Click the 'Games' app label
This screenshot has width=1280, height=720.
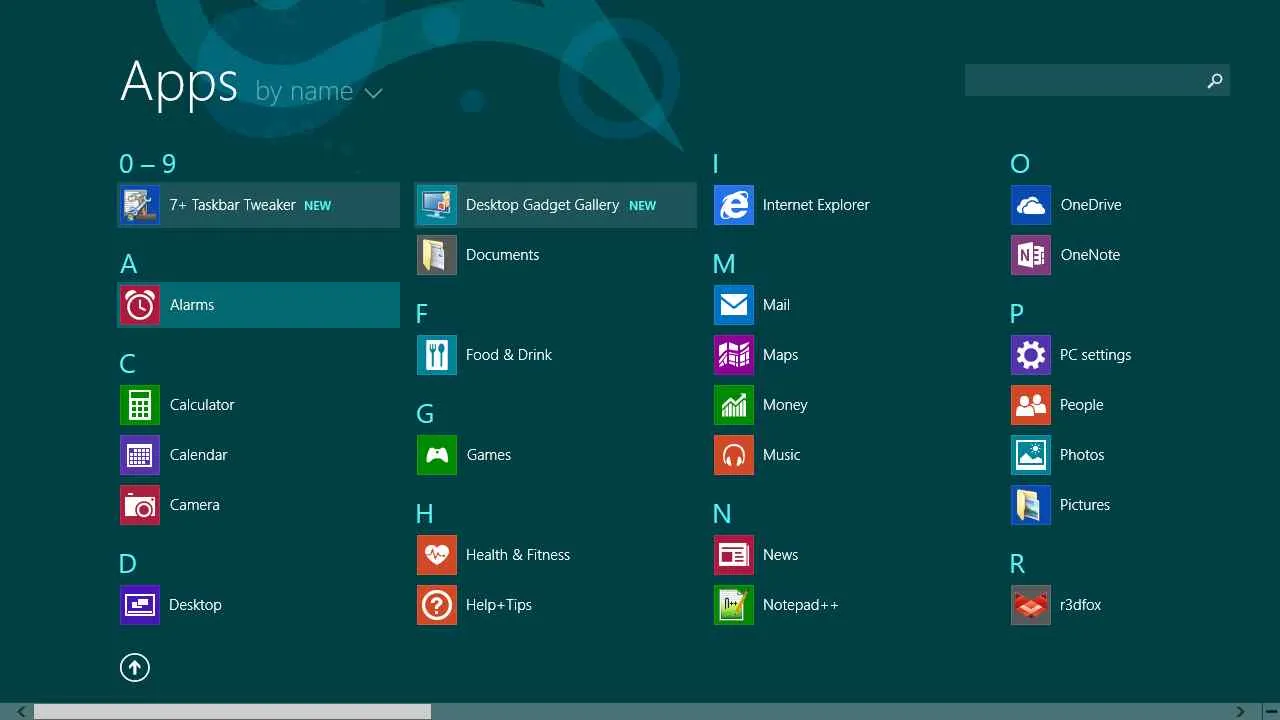[489, 455]
